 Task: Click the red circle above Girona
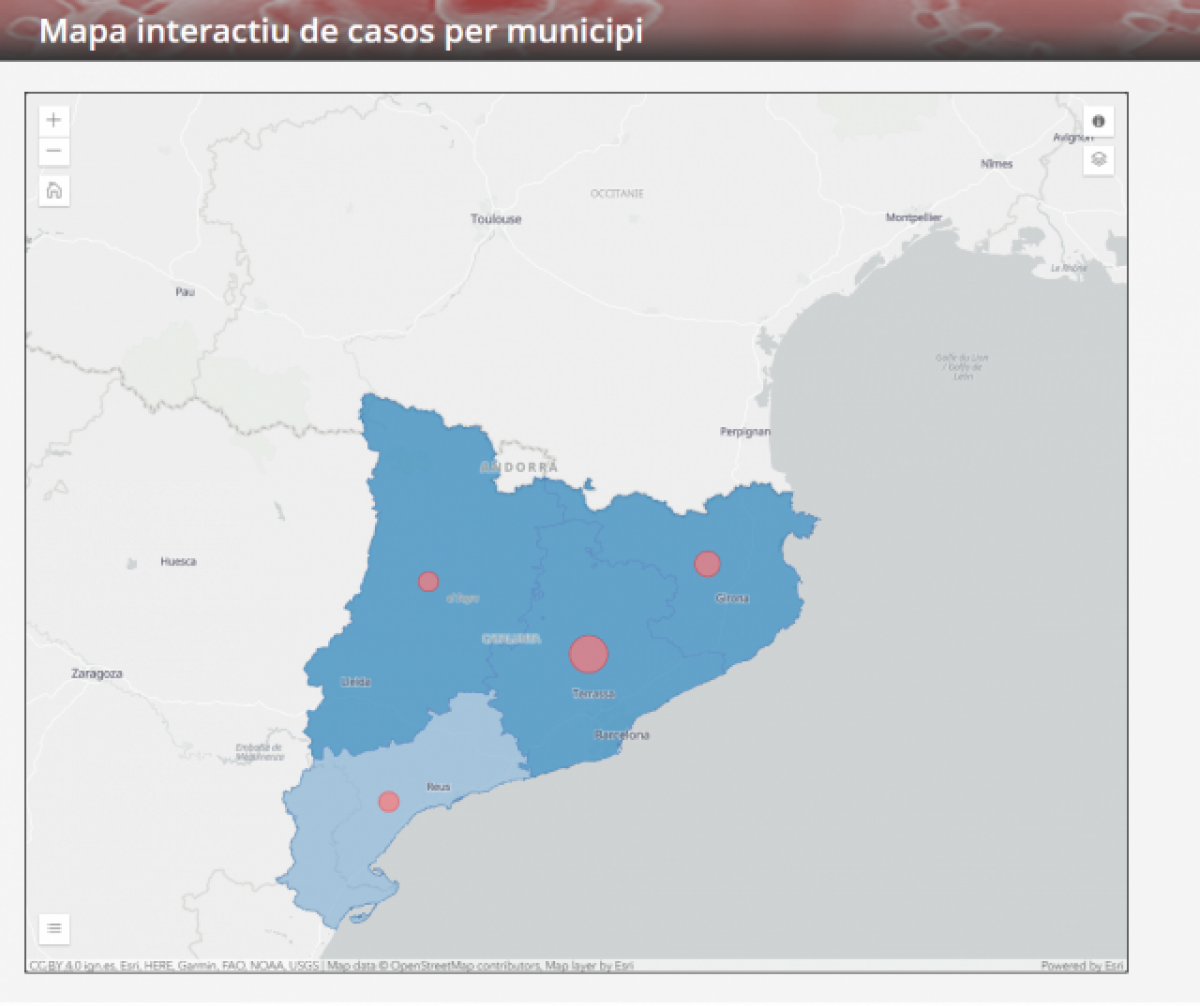point(707,564)
